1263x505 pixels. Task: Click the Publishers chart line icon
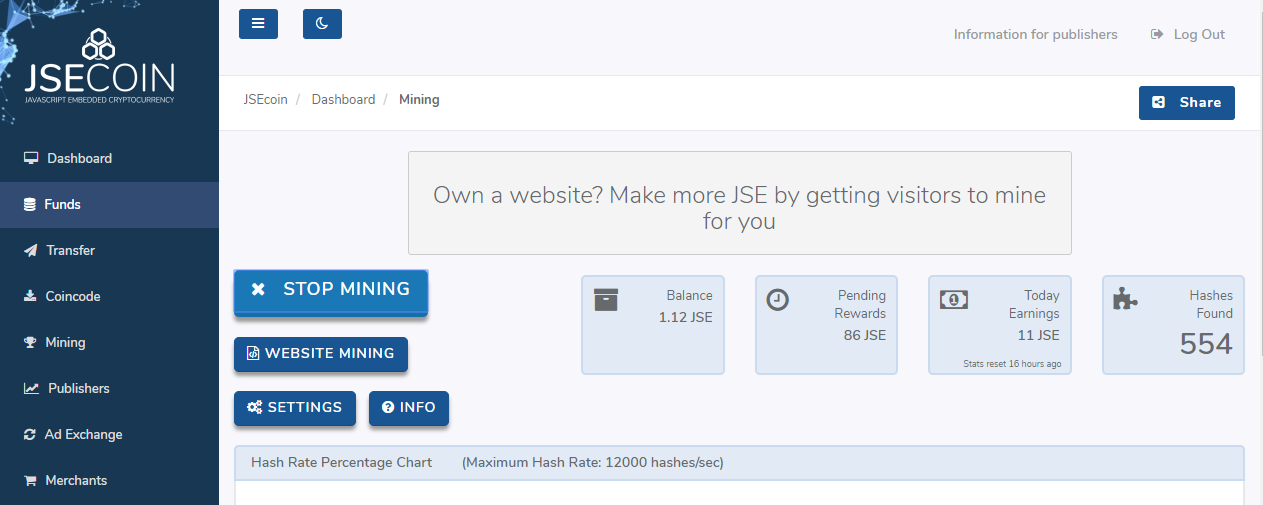32,388
